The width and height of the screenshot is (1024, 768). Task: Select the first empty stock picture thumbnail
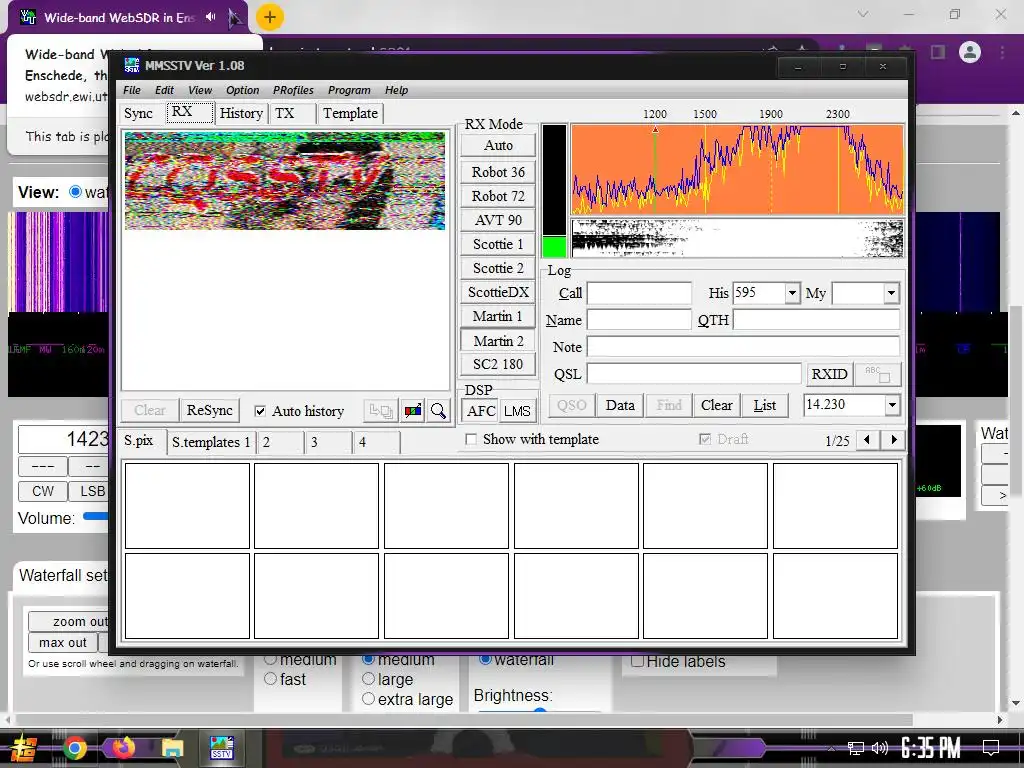coord(187,506)
